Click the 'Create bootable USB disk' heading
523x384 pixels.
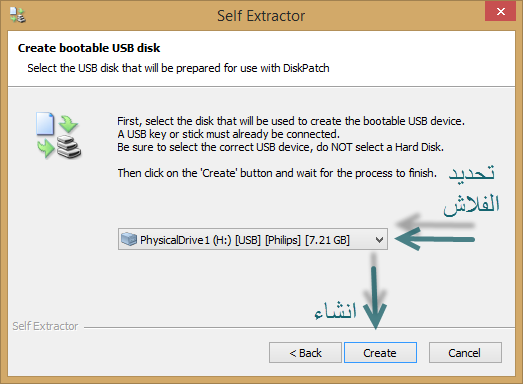89,48
